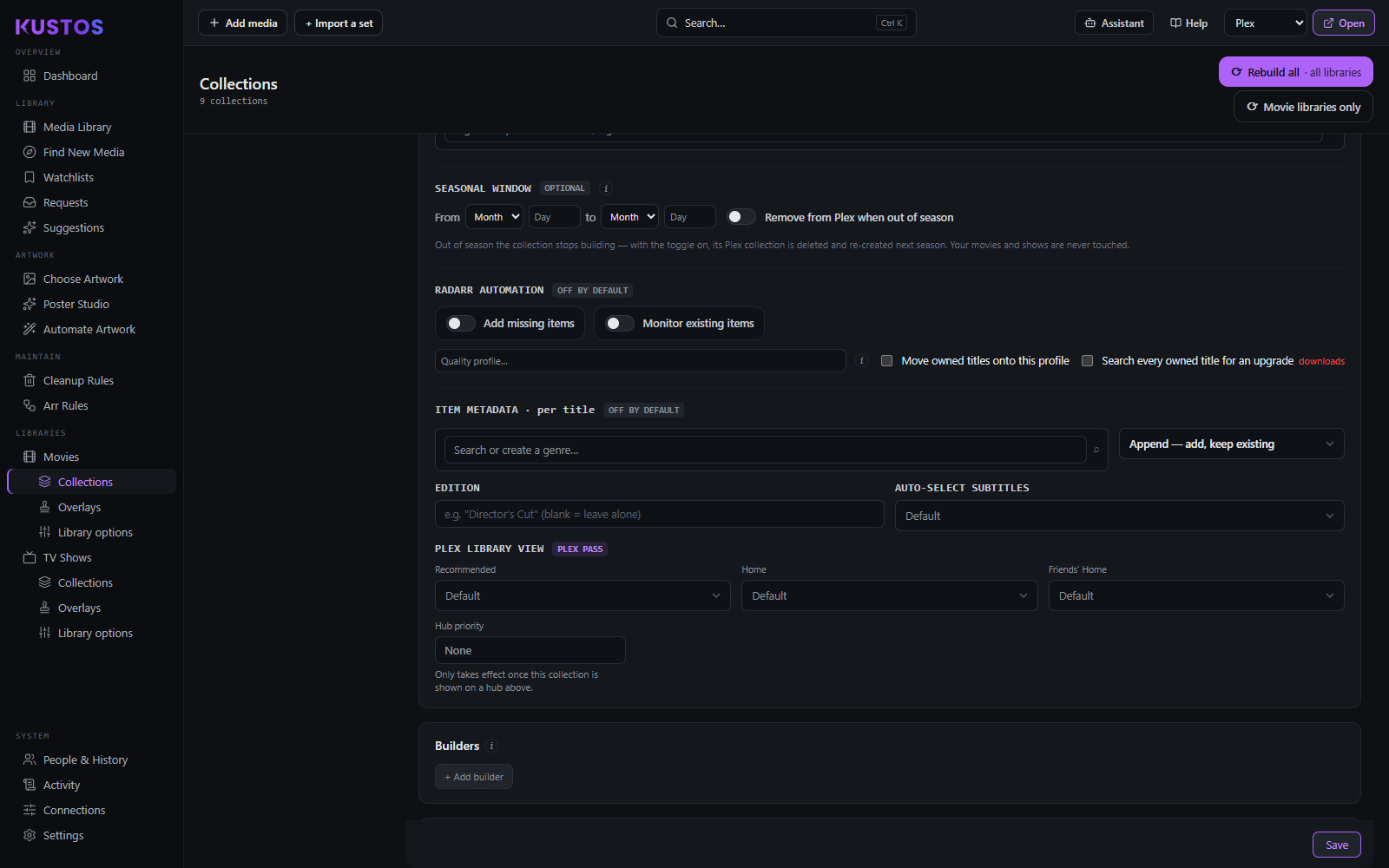Screen dimensions: 1389x868
Task: Click the Choose Artwork image icon
Action: [30, 279]
